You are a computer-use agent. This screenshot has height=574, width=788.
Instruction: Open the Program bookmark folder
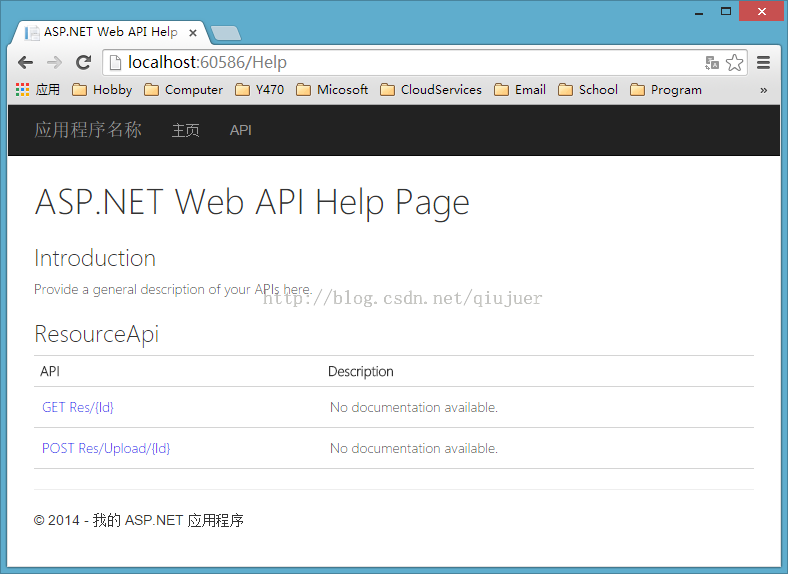666,89
